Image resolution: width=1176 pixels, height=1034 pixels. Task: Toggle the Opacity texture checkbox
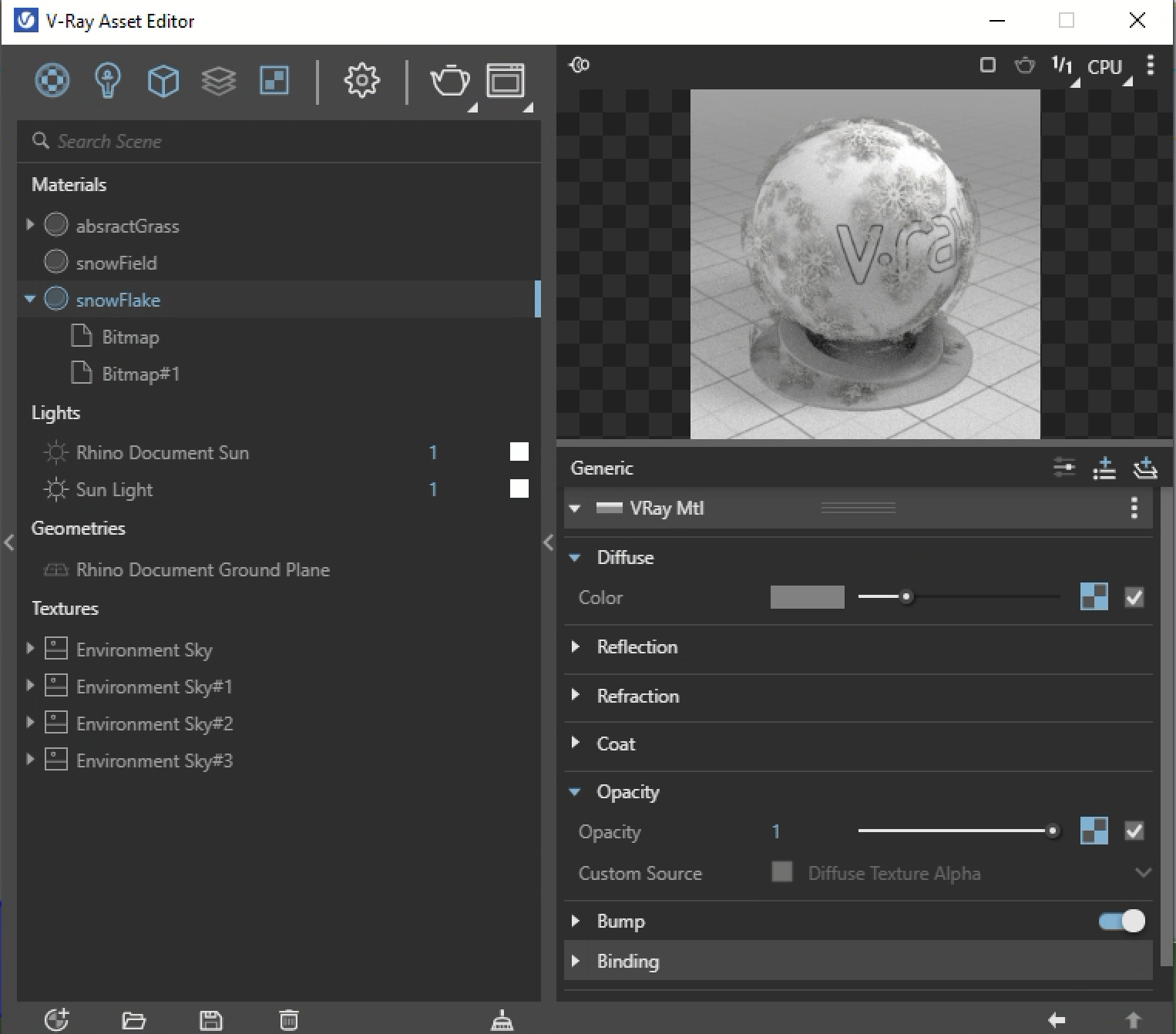tap(1134, 831)
